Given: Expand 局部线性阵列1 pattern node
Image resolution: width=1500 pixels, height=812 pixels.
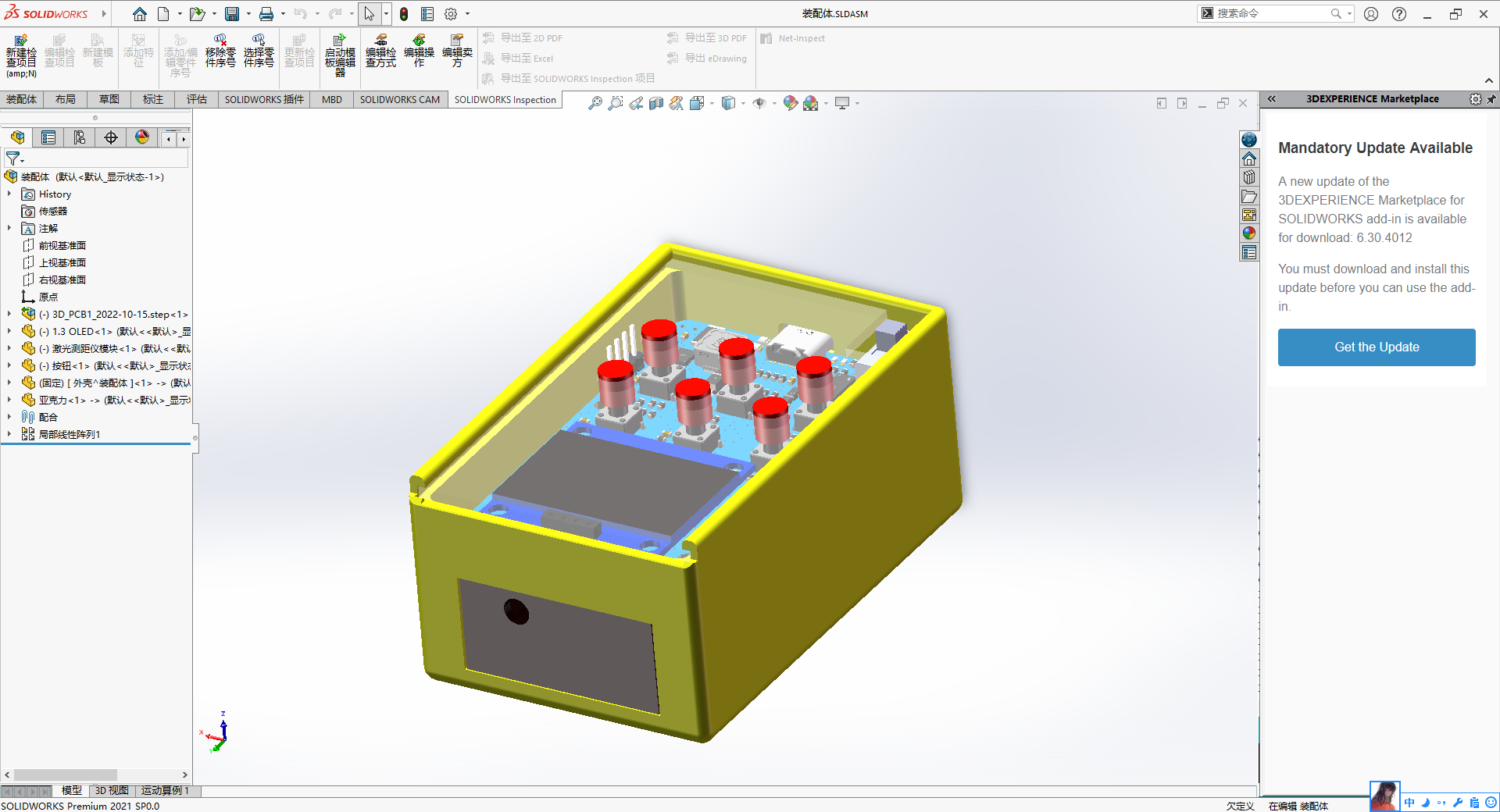Looking at the screenshot, I should 9,434.
